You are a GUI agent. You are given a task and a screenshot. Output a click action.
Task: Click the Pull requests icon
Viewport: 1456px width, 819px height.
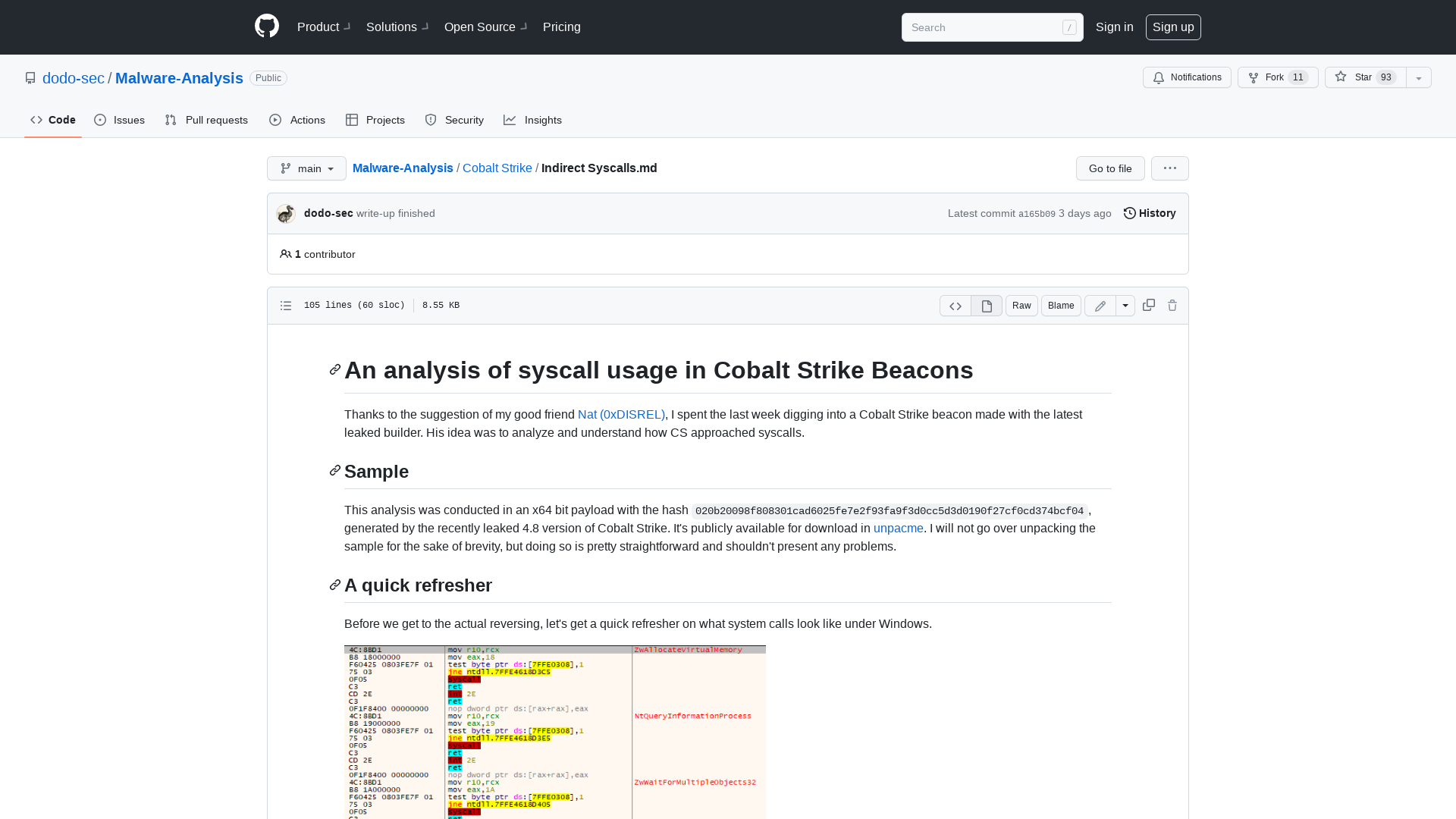[171, 120]
